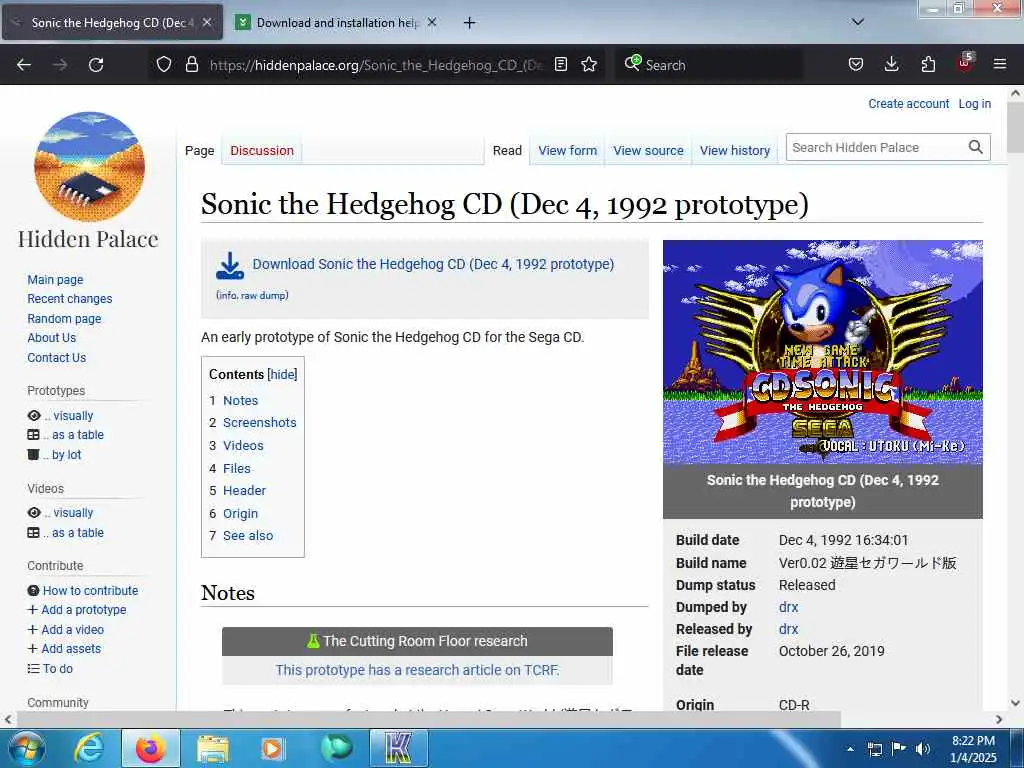Bookmark this page with the star icon
This screenshot has height=768, width=1024.
coord(589,64)
